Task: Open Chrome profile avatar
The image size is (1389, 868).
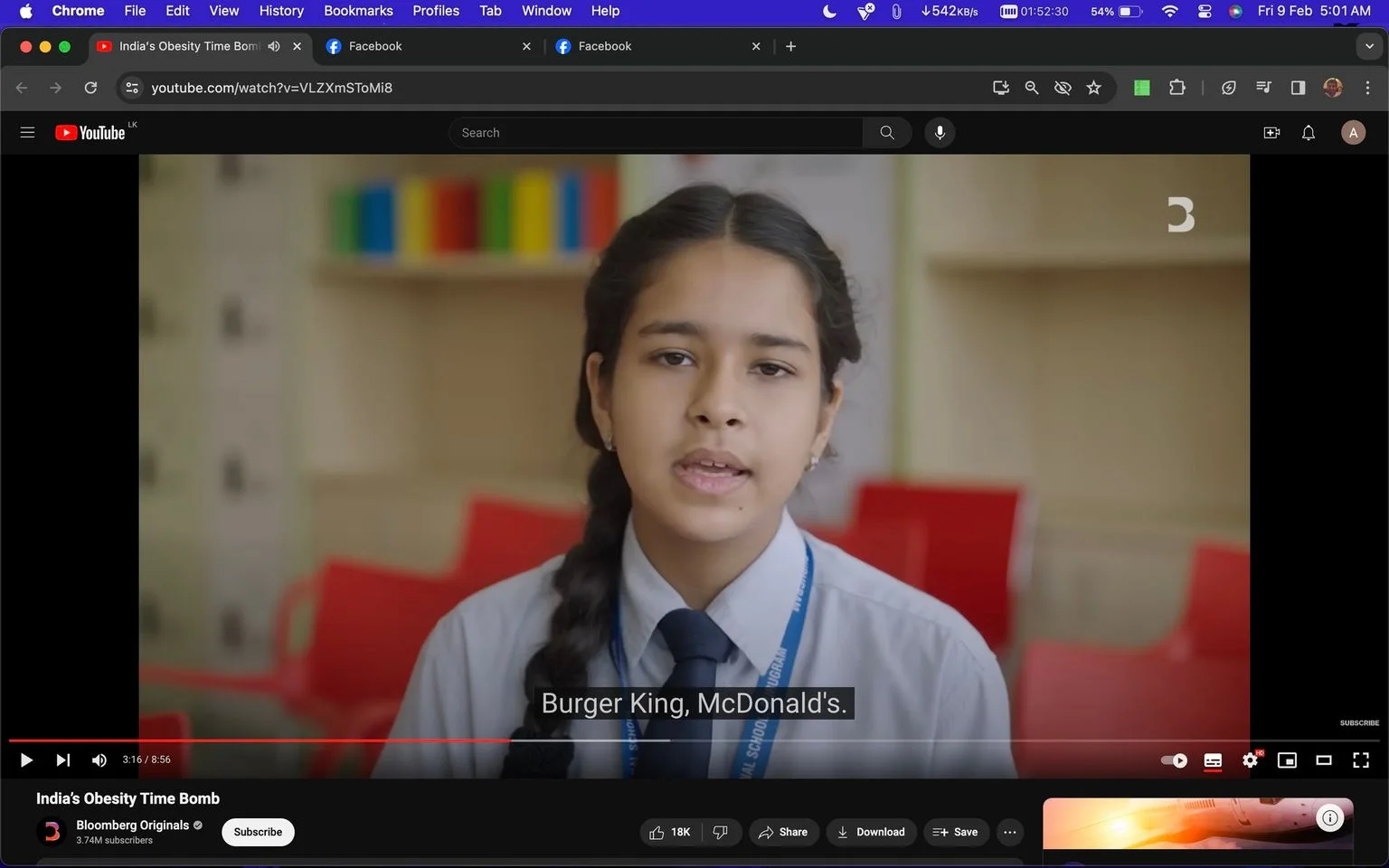Action: coord(1332,88)
